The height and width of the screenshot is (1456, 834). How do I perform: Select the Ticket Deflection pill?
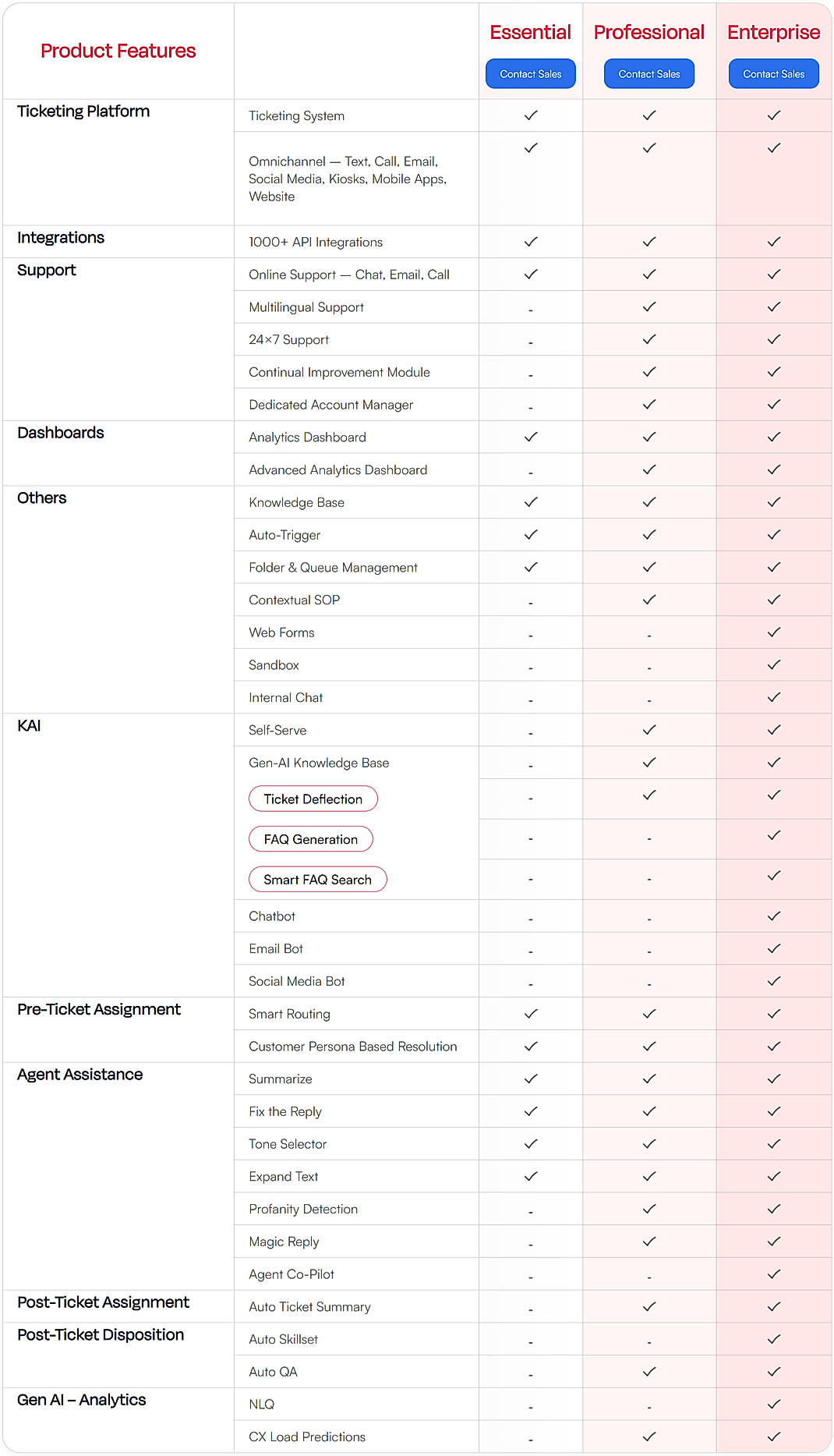(x=313, y=799)
